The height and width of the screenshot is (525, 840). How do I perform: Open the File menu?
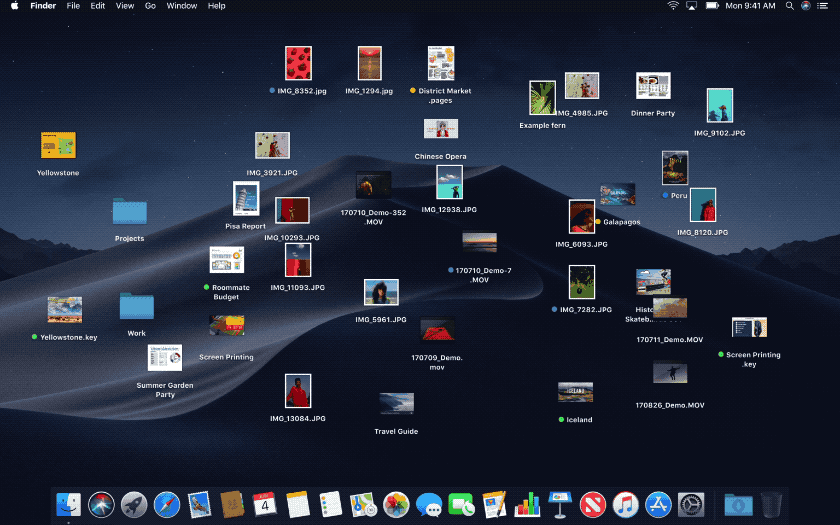point(73,6)
